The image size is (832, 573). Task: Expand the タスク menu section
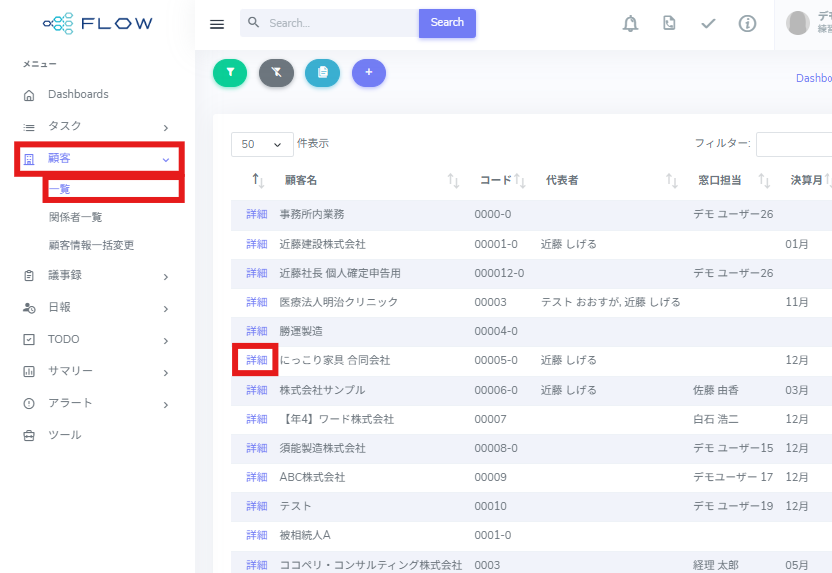point(97,127)
